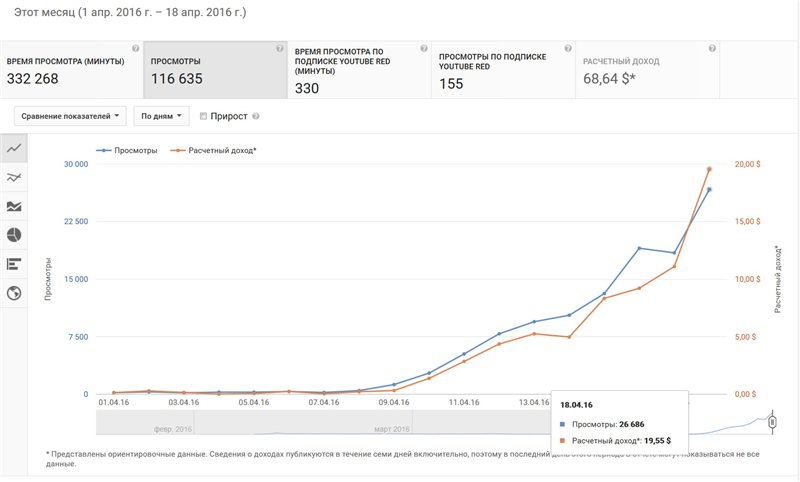Click the Расчетный доход metric tile
800x482 pixels.
point(648,70)
